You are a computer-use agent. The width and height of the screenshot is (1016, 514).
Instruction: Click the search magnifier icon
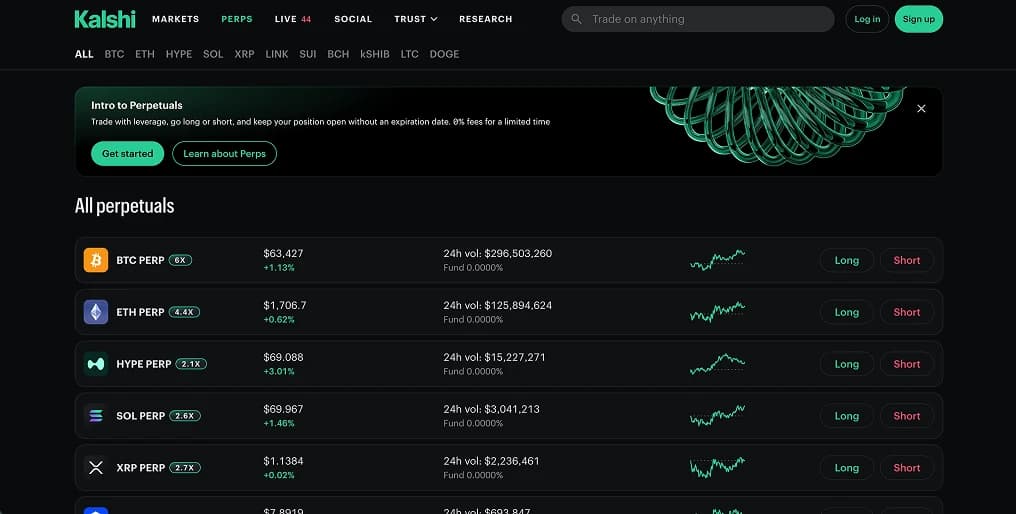[x=576, y=19]
